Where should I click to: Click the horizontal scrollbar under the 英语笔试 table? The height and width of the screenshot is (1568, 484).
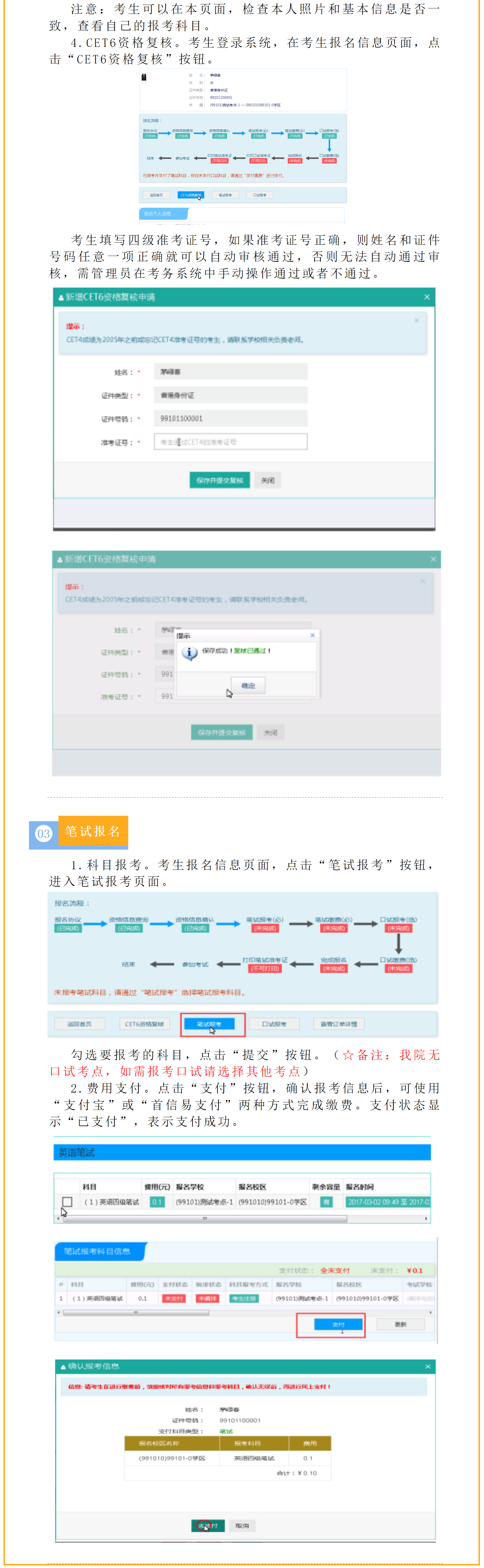tap(205, 1218)
